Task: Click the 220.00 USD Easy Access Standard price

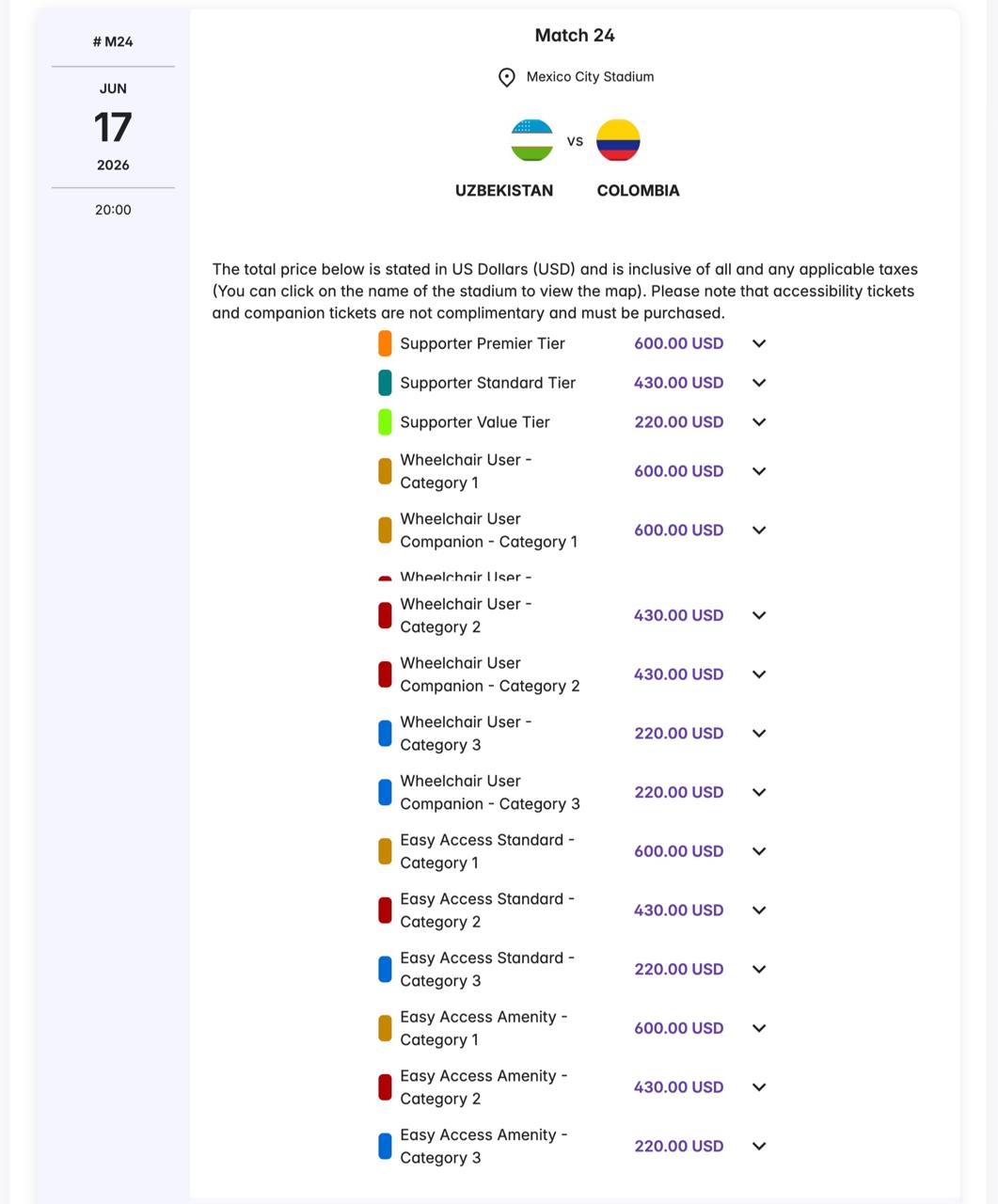Action: coord(678,969)
